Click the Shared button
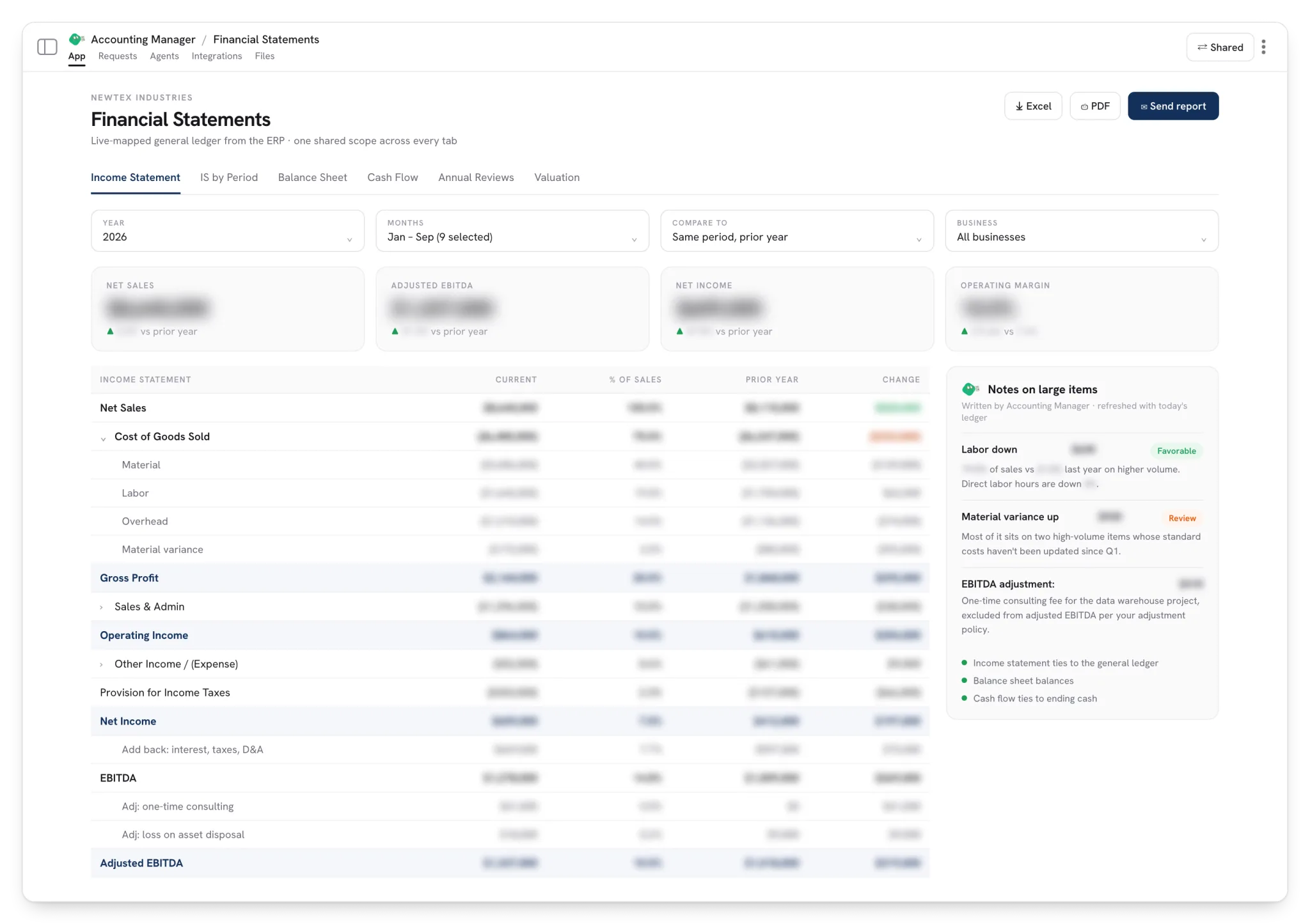The height and width of the screenshot is (924, 1310). pos(1220,47)
